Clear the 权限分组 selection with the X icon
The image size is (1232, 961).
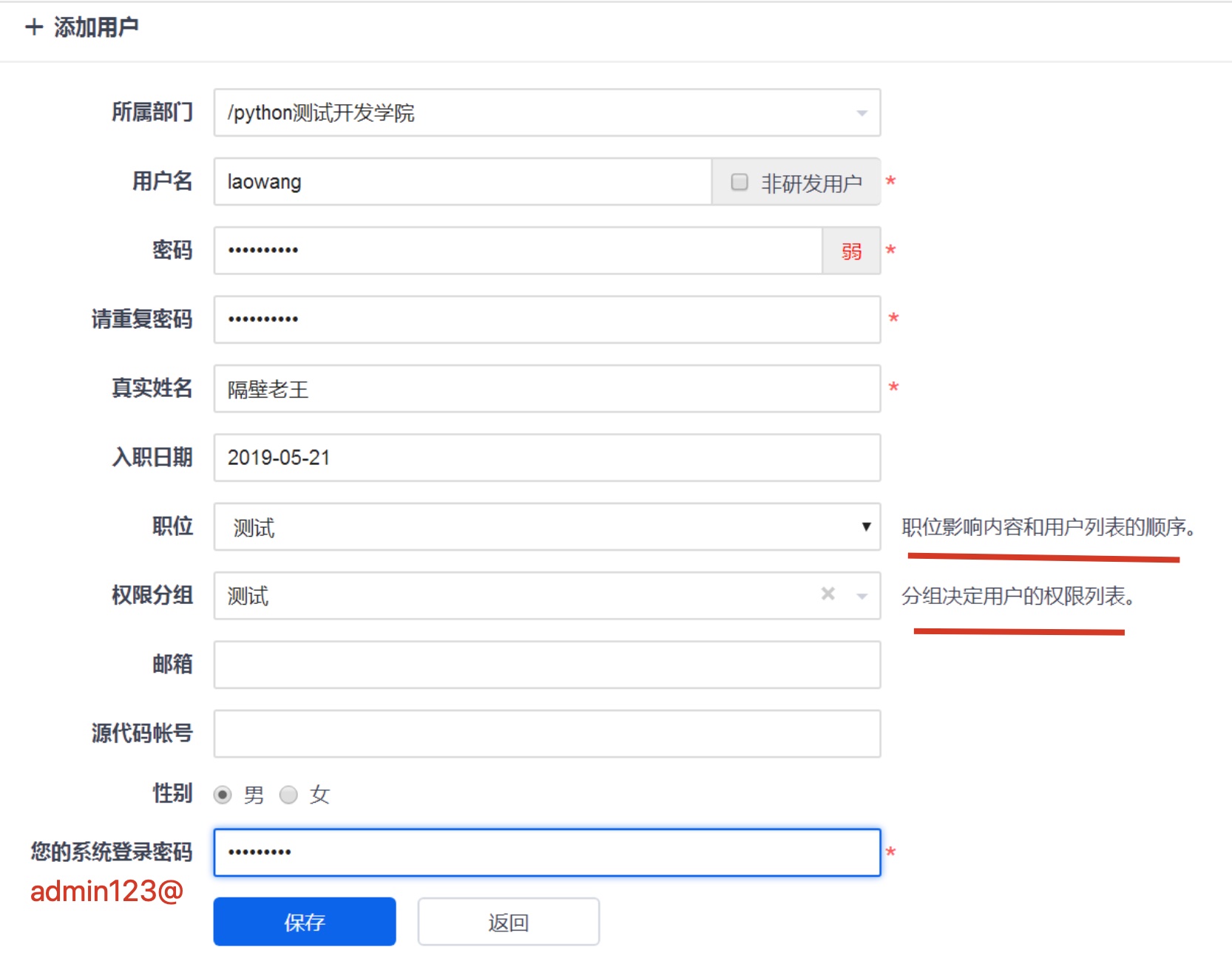[x=827, y=594]
